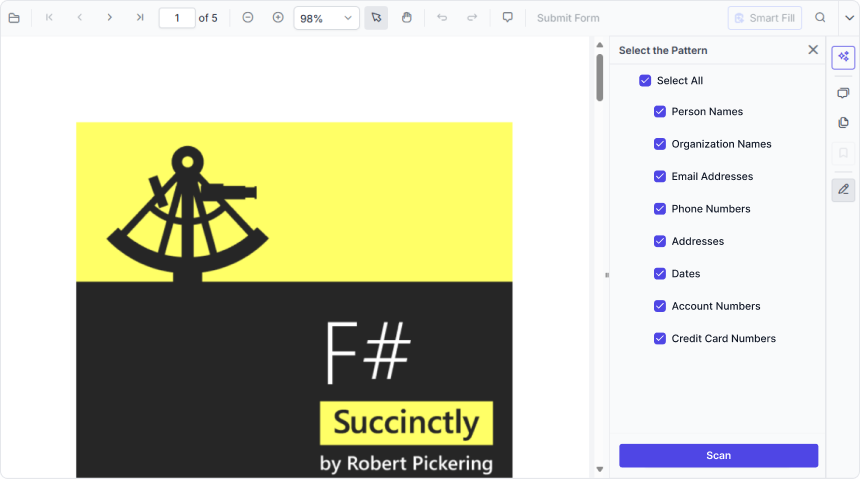
Task: Redo the last action
Action: coord(472,18)
